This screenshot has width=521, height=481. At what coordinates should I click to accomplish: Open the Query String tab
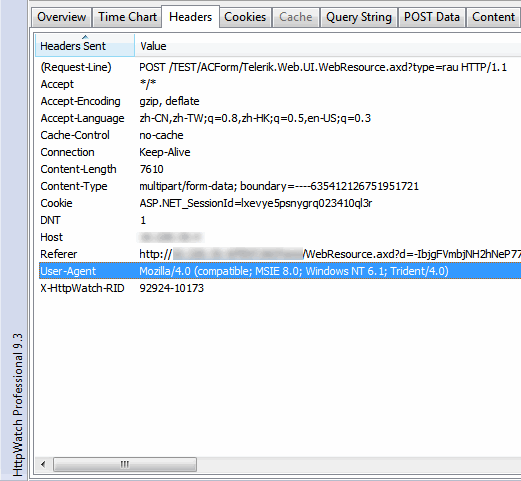[x=359, y=17]
